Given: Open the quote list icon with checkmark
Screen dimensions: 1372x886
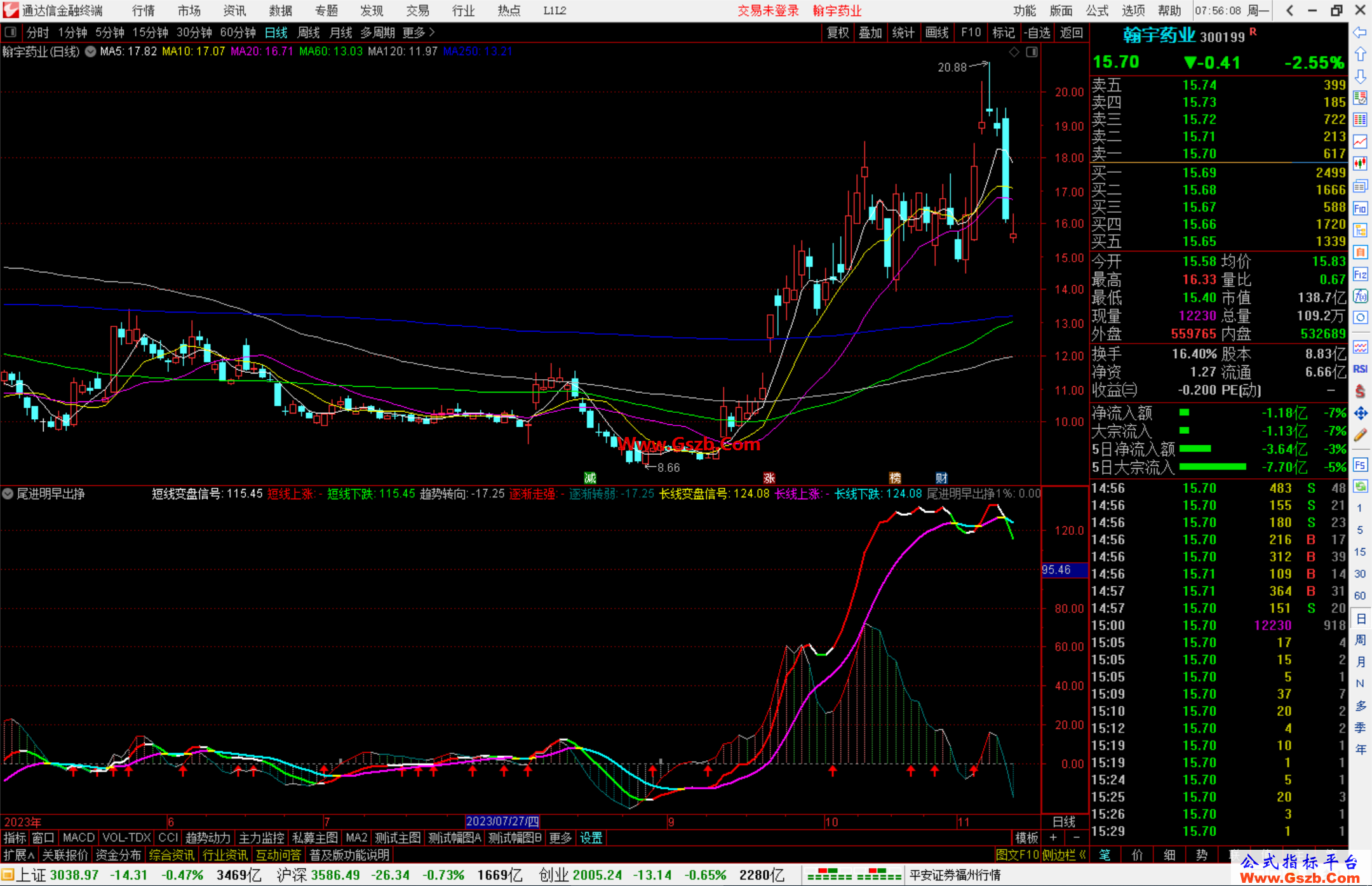Looking at the screenshot, I should [x=1360, y=98].
